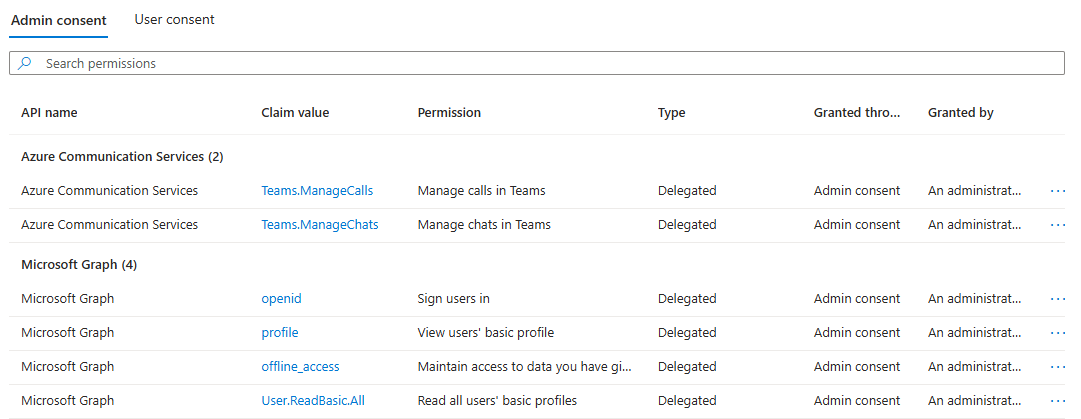This screenshot has height=419, width=1081.
Task: Sort by the API name column header
Action: pos(49,113)
